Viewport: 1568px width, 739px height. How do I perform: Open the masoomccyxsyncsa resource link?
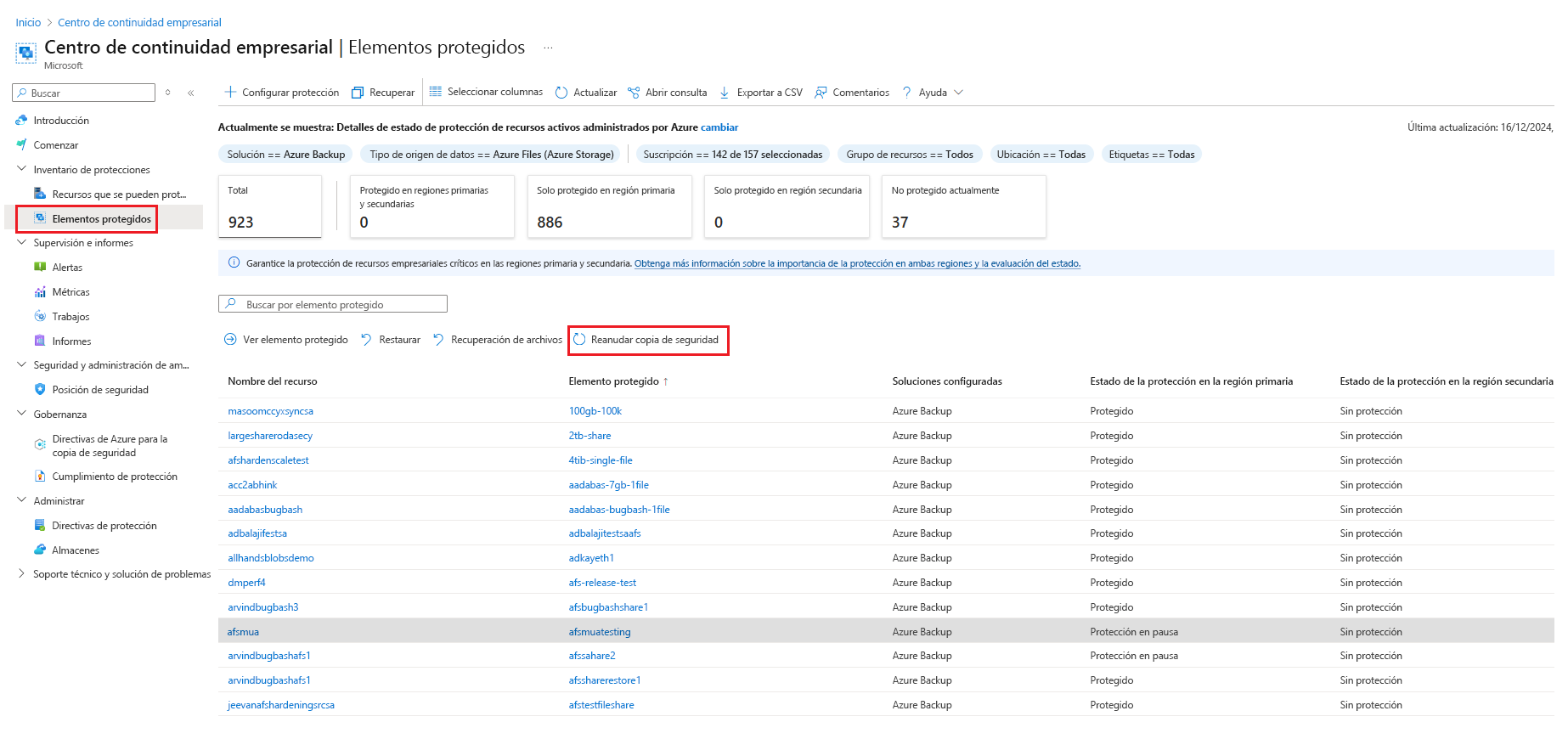click(270, 411)
